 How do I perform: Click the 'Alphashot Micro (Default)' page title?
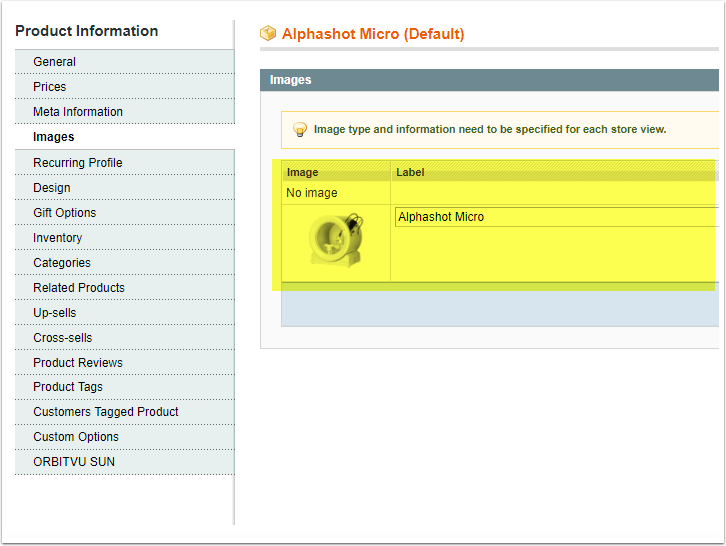[x=373, y=34]
